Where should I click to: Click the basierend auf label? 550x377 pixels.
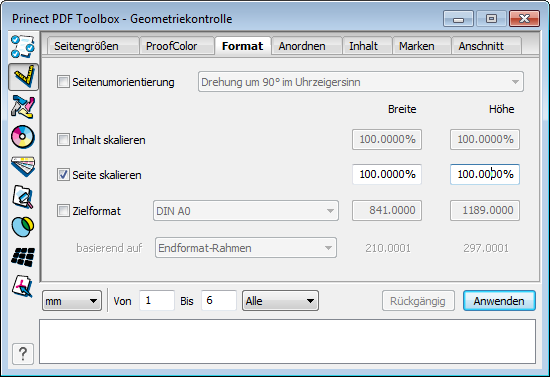(109, 248)
